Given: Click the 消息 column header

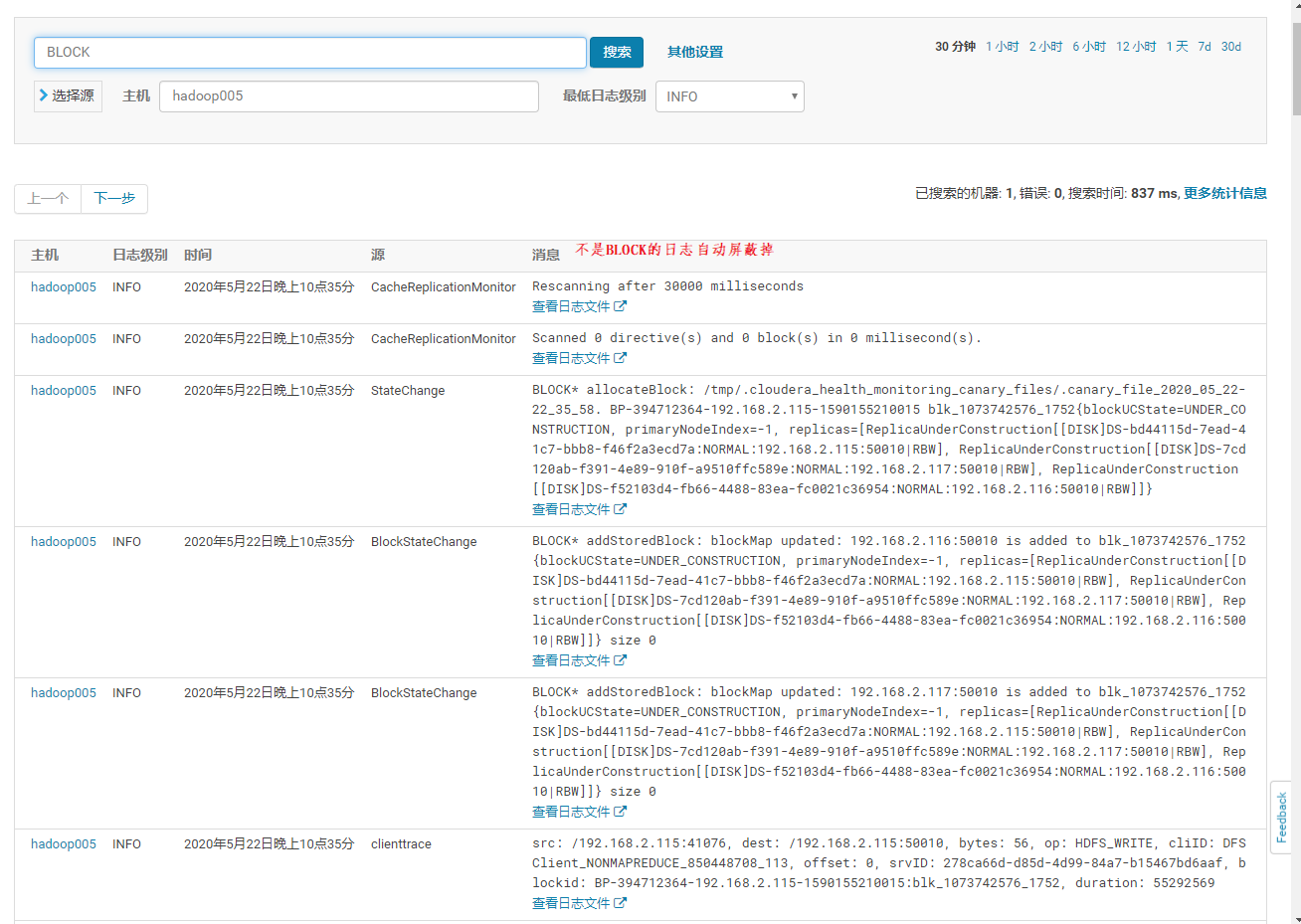Looking at the screenshot, I should coord(546,256).
